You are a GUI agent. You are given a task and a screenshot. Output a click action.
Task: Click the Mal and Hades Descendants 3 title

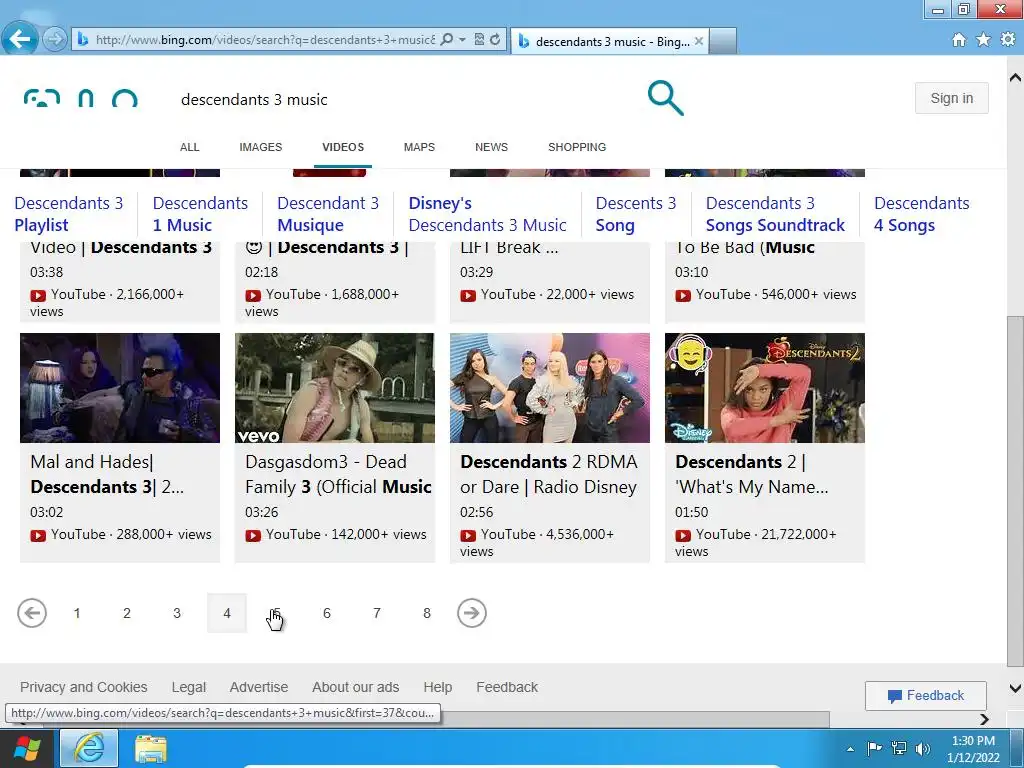107,474
